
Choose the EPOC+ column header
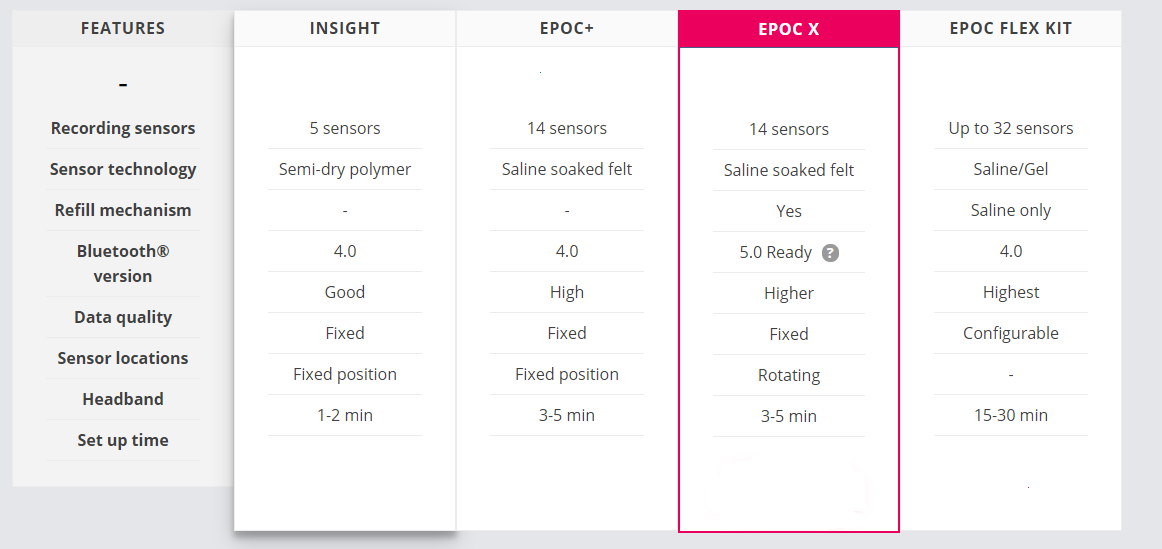(x=567, y=28)
